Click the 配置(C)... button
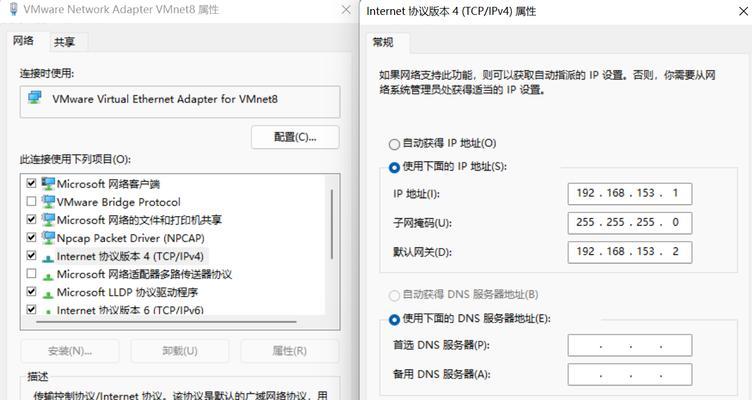Screen dimensions: 752x400 coord(295,137)
